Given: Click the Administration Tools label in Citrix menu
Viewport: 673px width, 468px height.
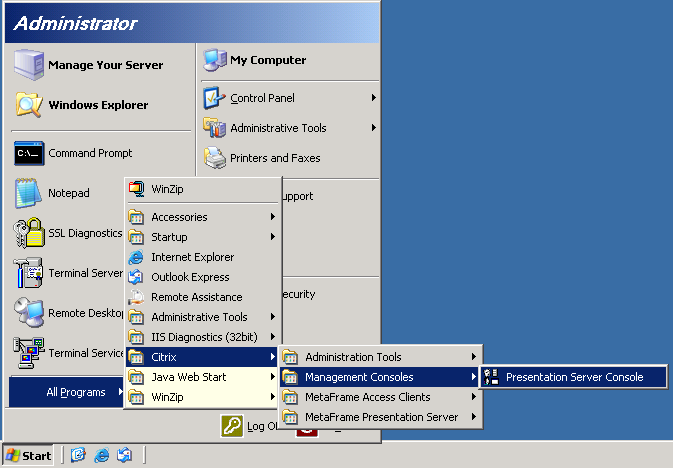Looking at the screenshot, I should coord(353,357).
